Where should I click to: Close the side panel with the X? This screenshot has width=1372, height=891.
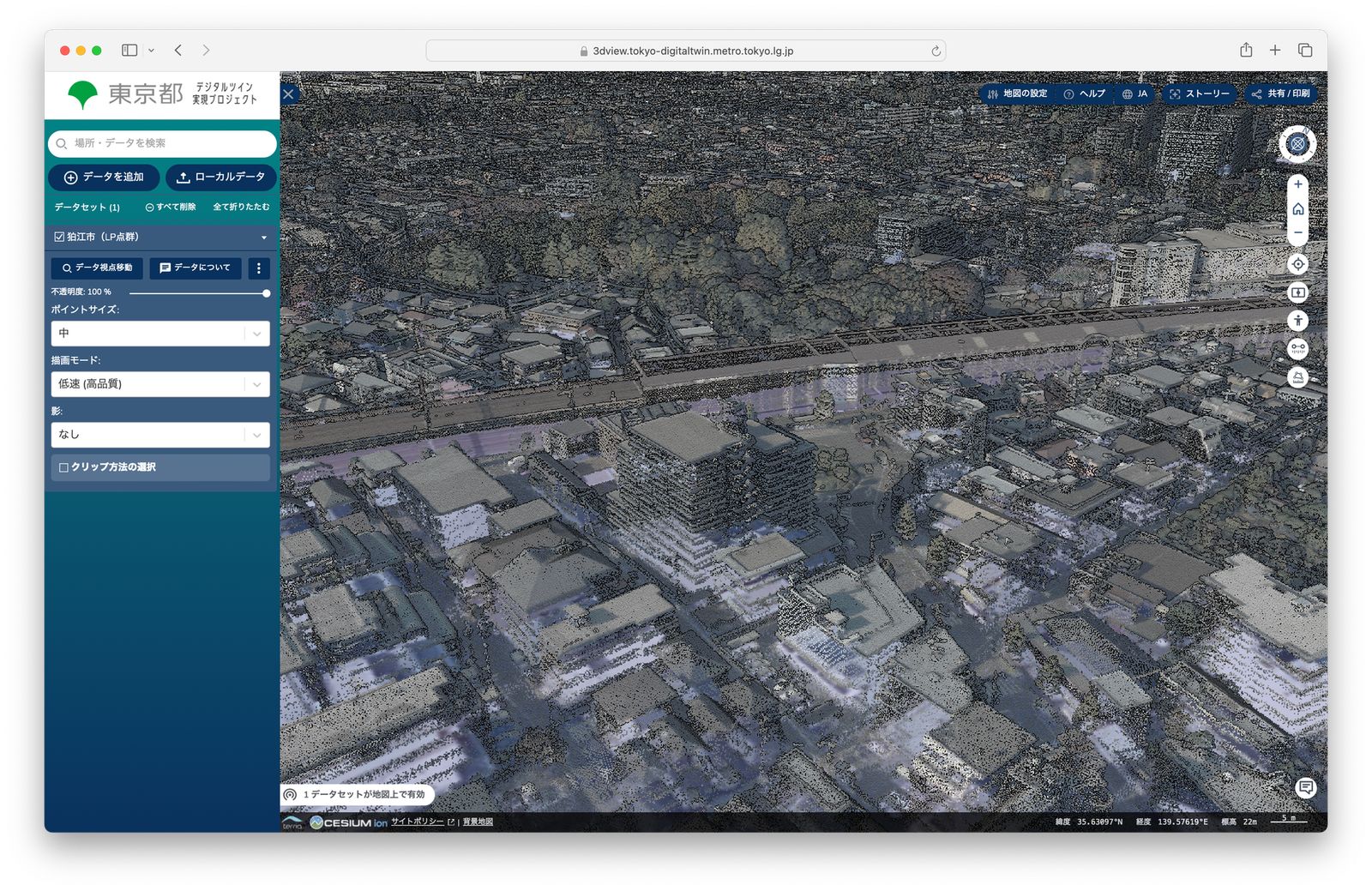point(289,94)
